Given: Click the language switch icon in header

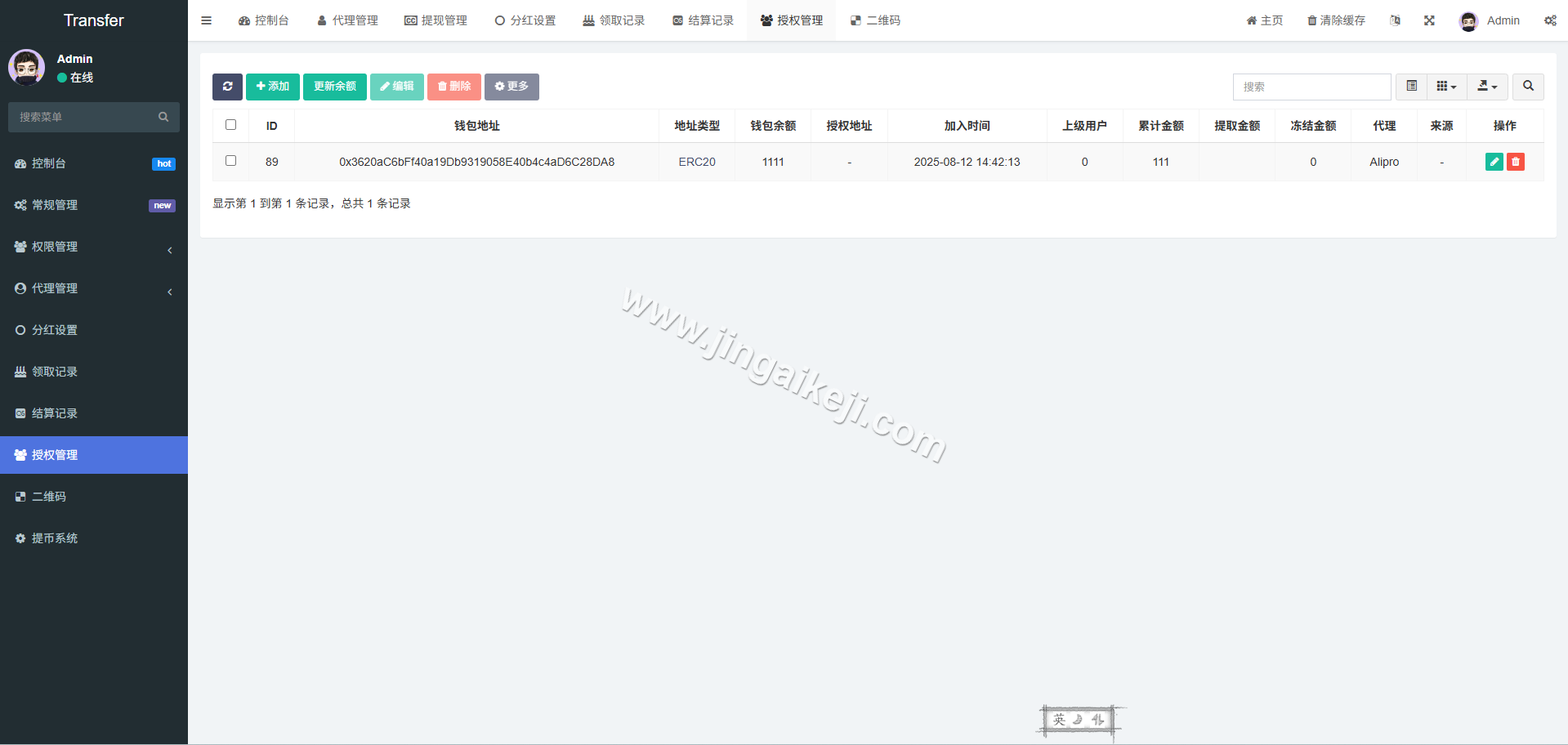Looking at the screenshot, I should [1395, 20].
